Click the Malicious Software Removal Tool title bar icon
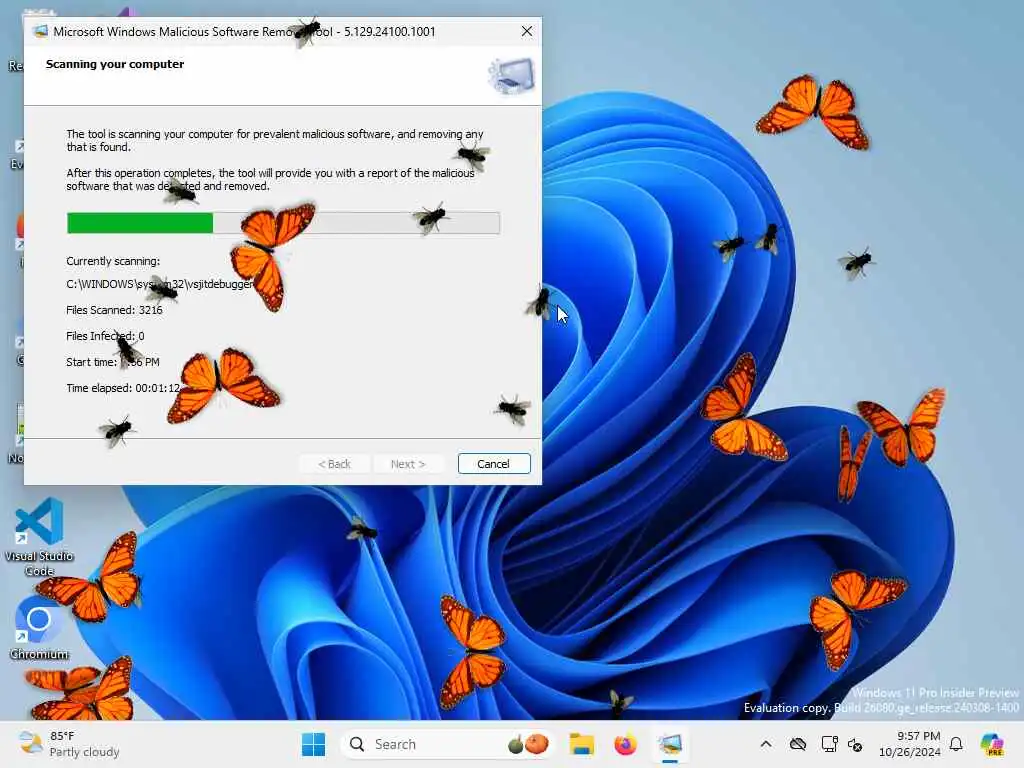Viewport: 1024px width, 768px height. coord(40,31)
